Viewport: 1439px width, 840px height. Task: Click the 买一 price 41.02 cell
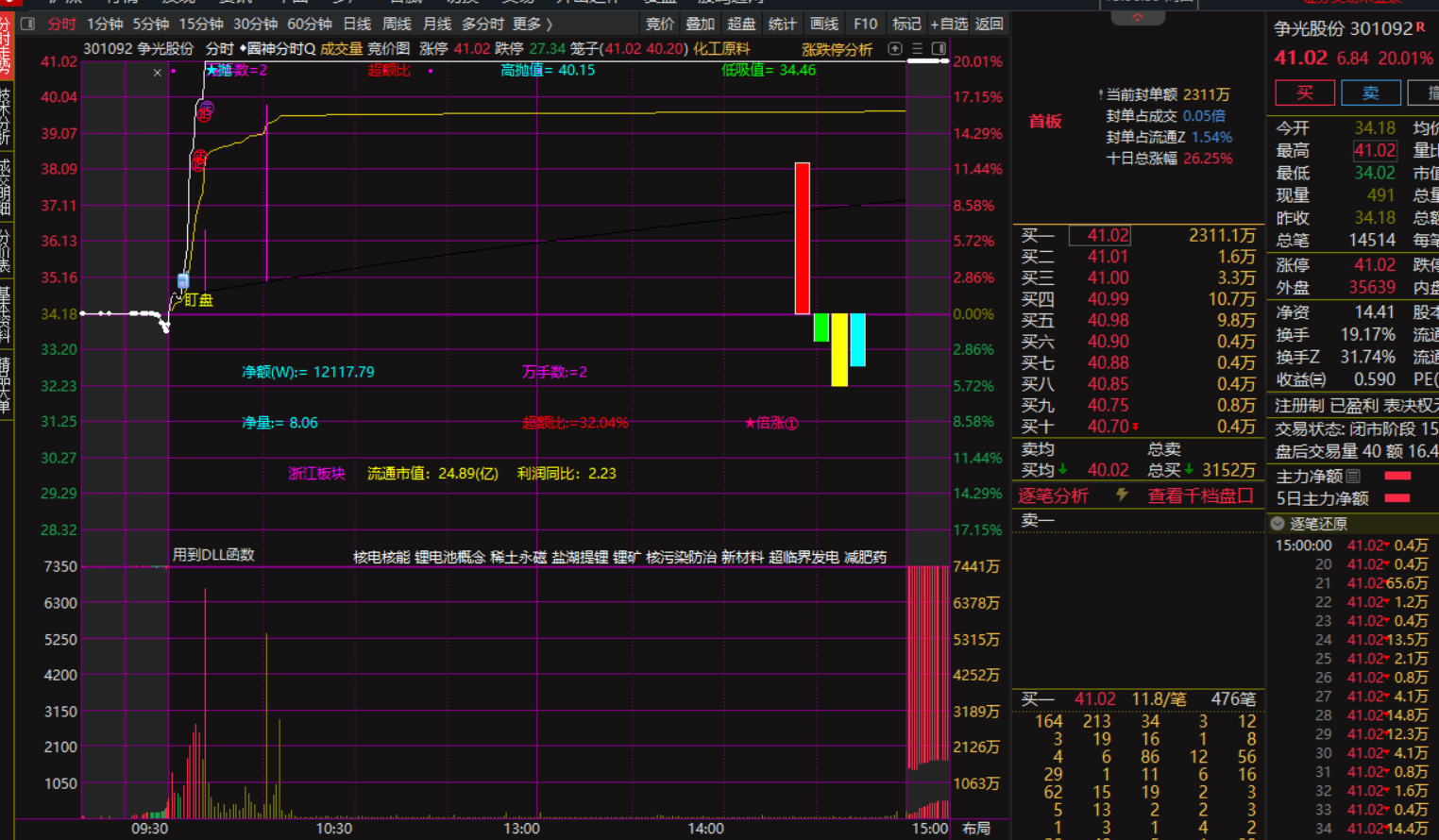[x=1107, y=236]
